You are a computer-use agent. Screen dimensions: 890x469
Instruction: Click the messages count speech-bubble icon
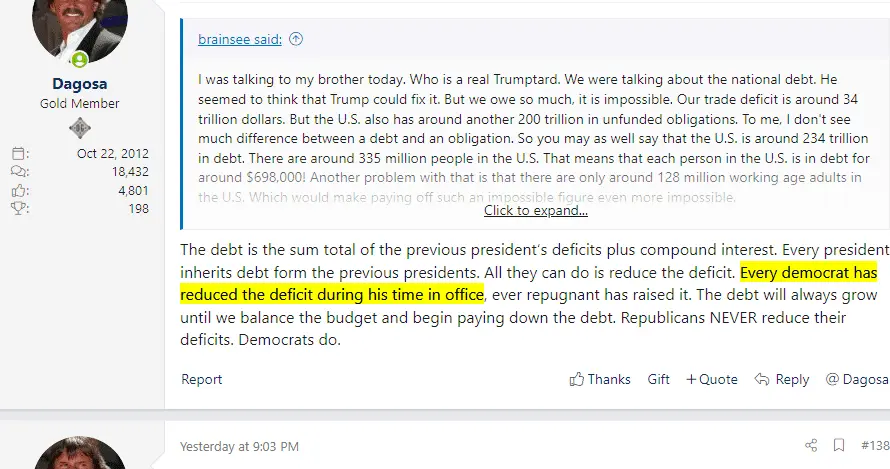point(19,172)
